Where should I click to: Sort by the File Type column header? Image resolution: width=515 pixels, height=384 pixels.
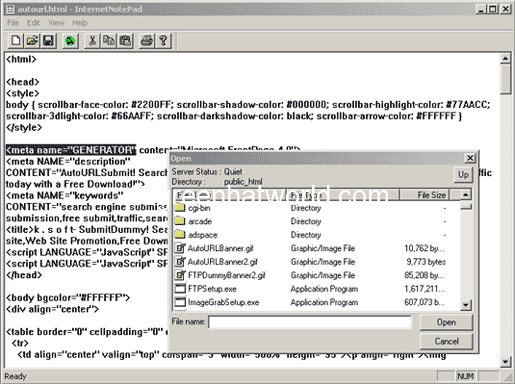tap(343, 195)
